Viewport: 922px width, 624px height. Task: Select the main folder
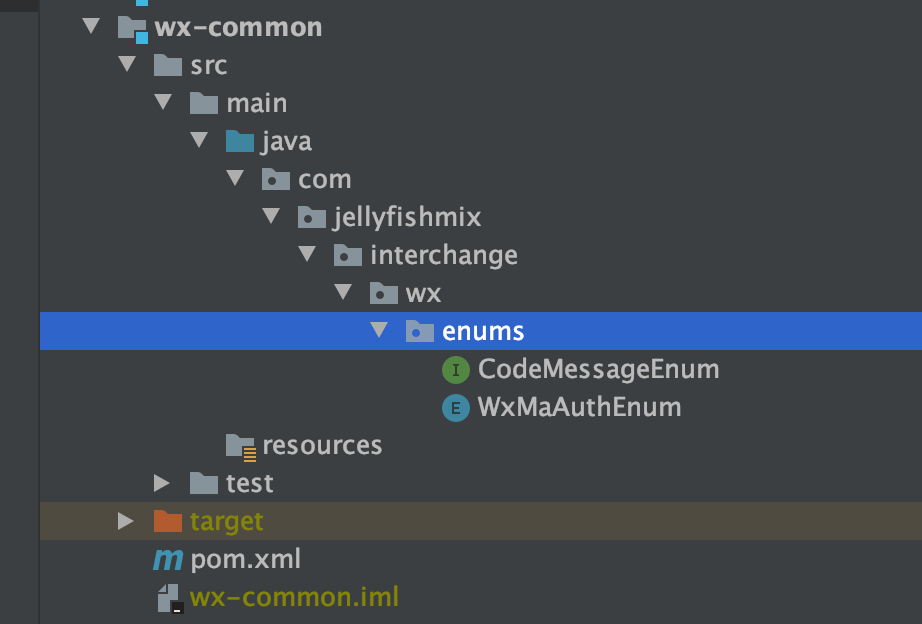click(x=256, y=103)
